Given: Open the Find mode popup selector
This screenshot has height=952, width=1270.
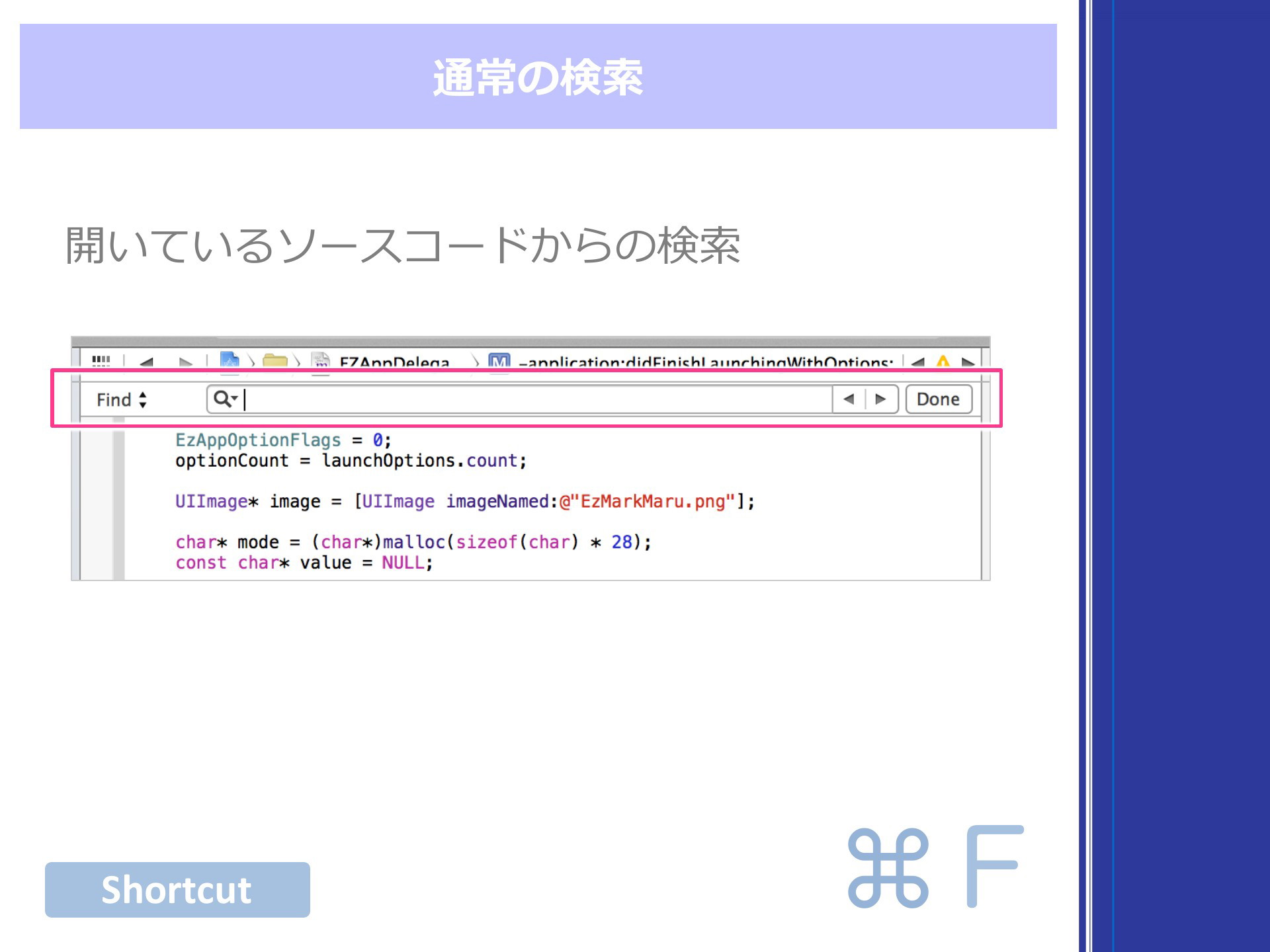Looking at the screenshot, I should pyautogui.click(x=122, y=399).
